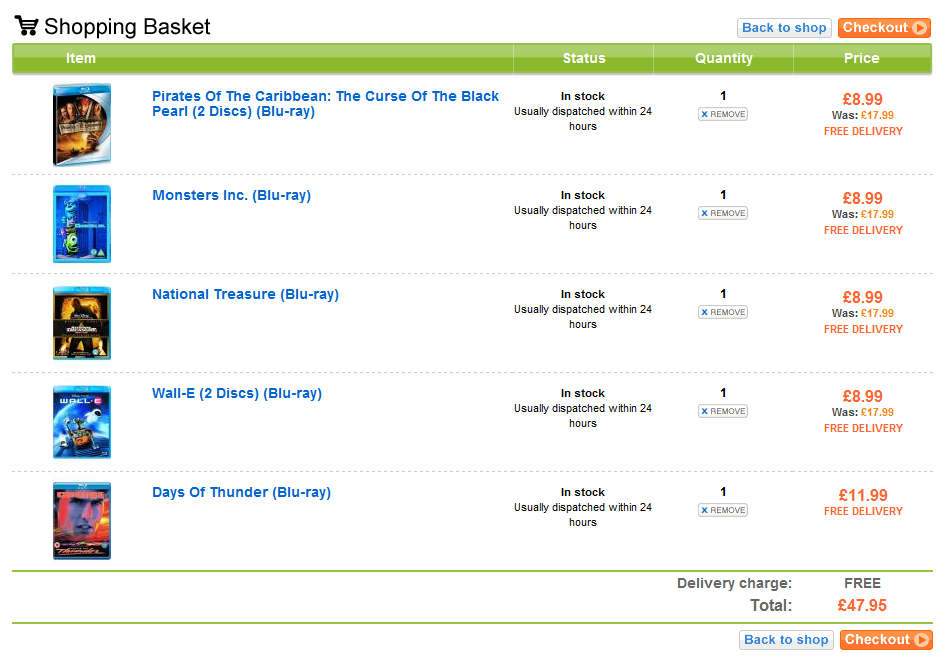
Task: Remove Wall-E from basket
Action: 723,411
